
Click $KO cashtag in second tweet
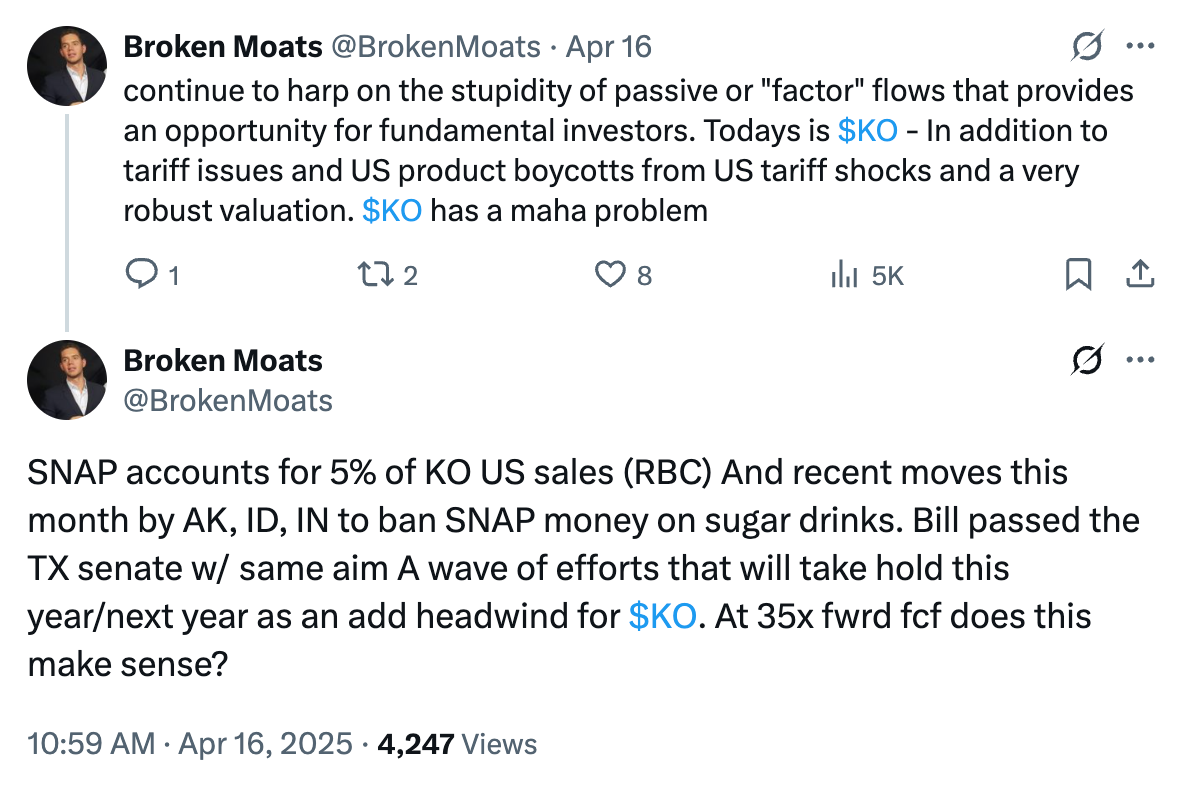(x=662, y=616)
